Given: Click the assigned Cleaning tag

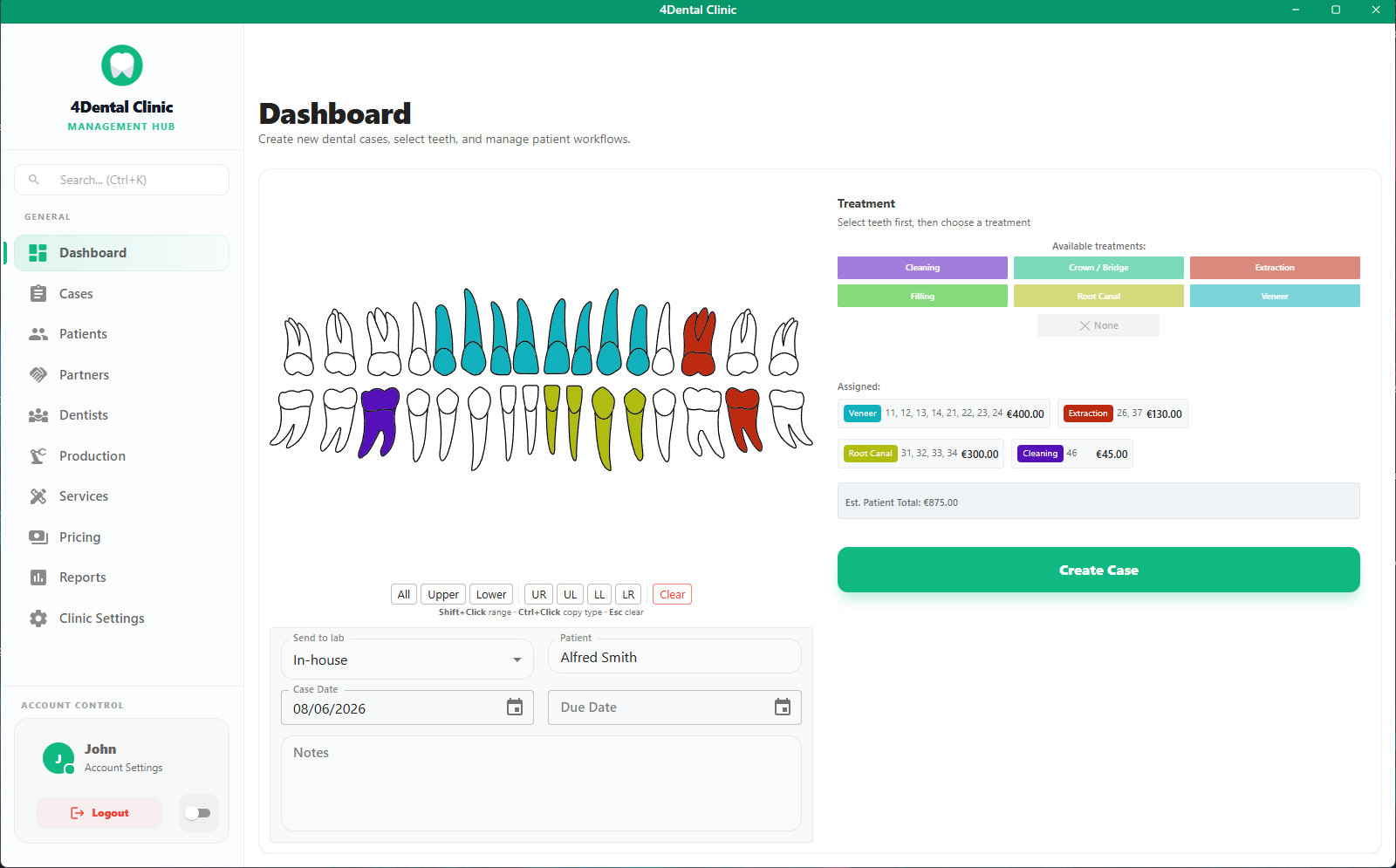Looking at the screenshot, I should [x=1040, y=454].
